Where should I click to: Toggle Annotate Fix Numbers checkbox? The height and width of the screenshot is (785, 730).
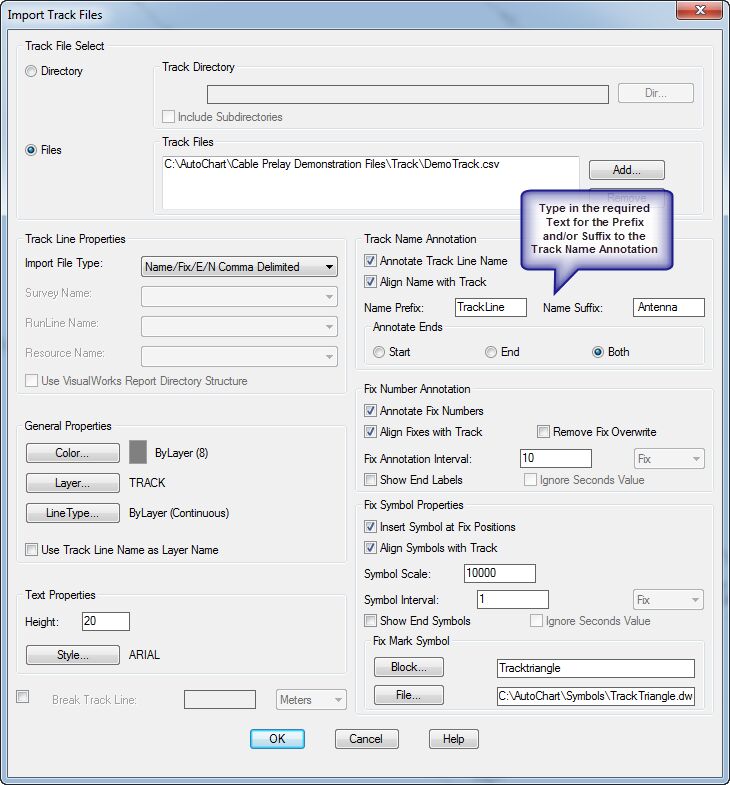click(370, 411)
